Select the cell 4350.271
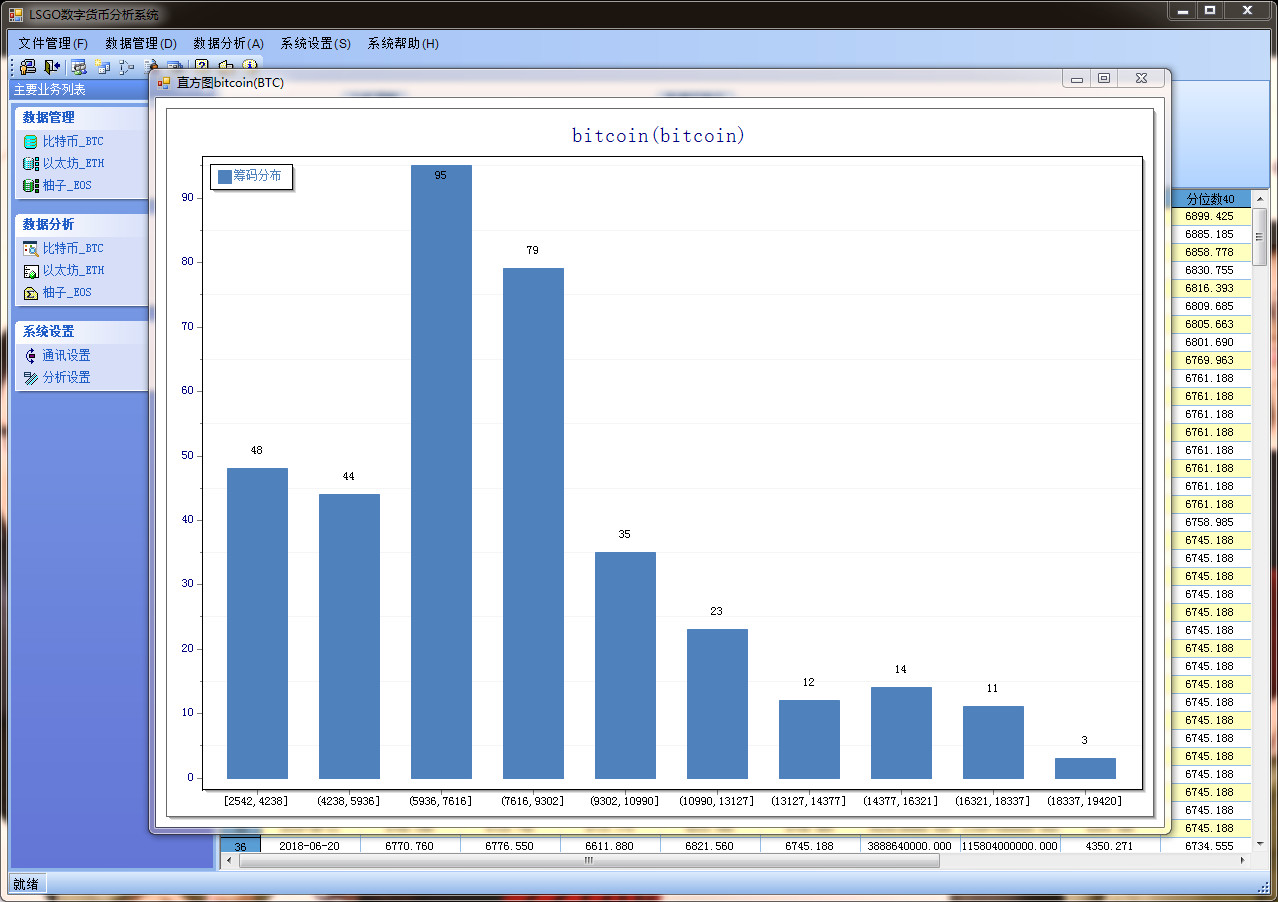The image size is (1278, 902). tap(1110, 846)
